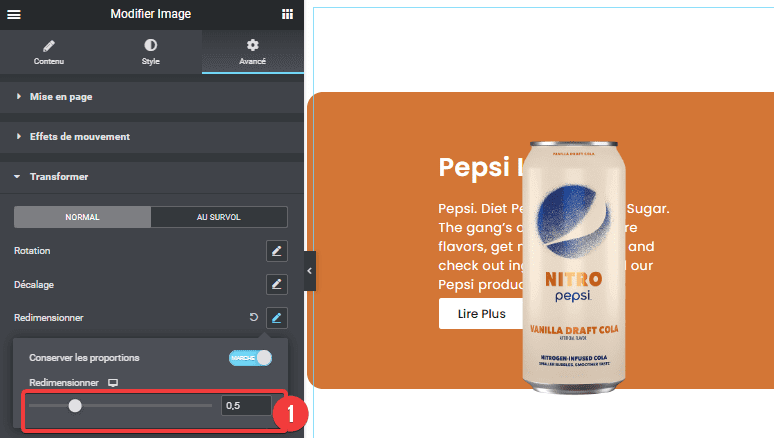Click the Pepsi heading text
This screenshot has width=774, height=438.
(480, 167)
